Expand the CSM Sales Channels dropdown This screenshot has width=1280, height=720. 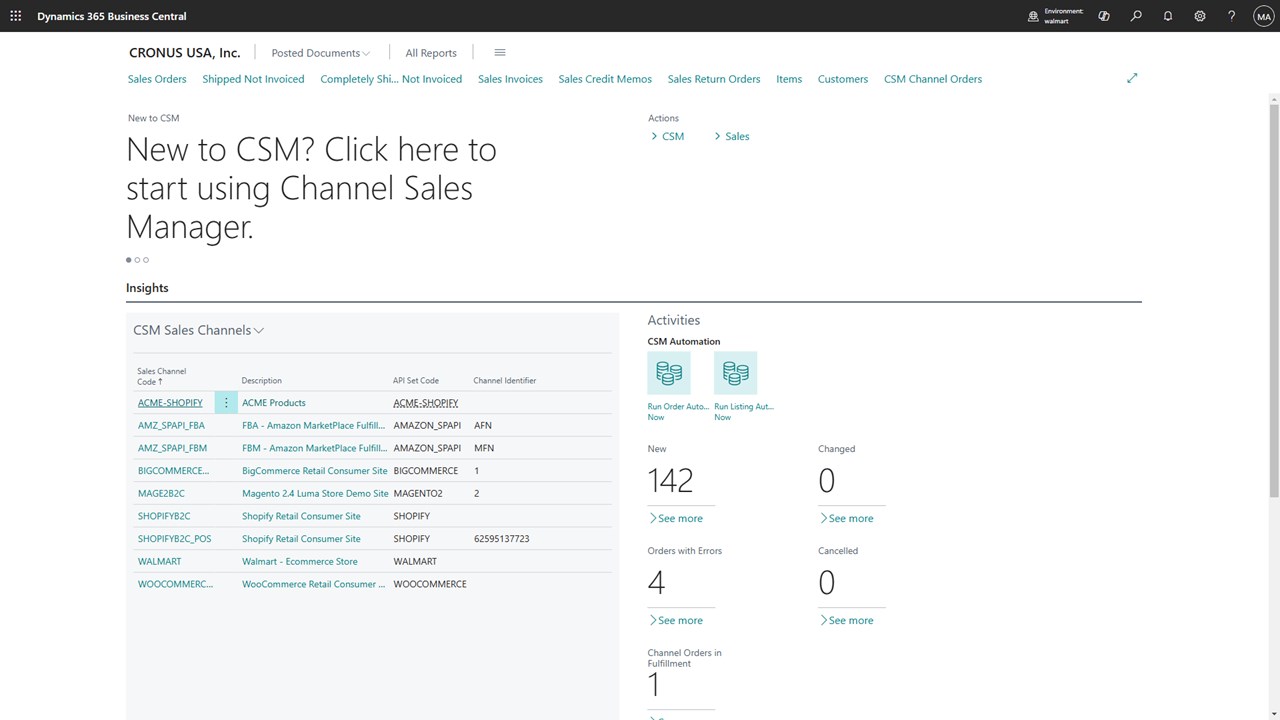click(198, 330)
